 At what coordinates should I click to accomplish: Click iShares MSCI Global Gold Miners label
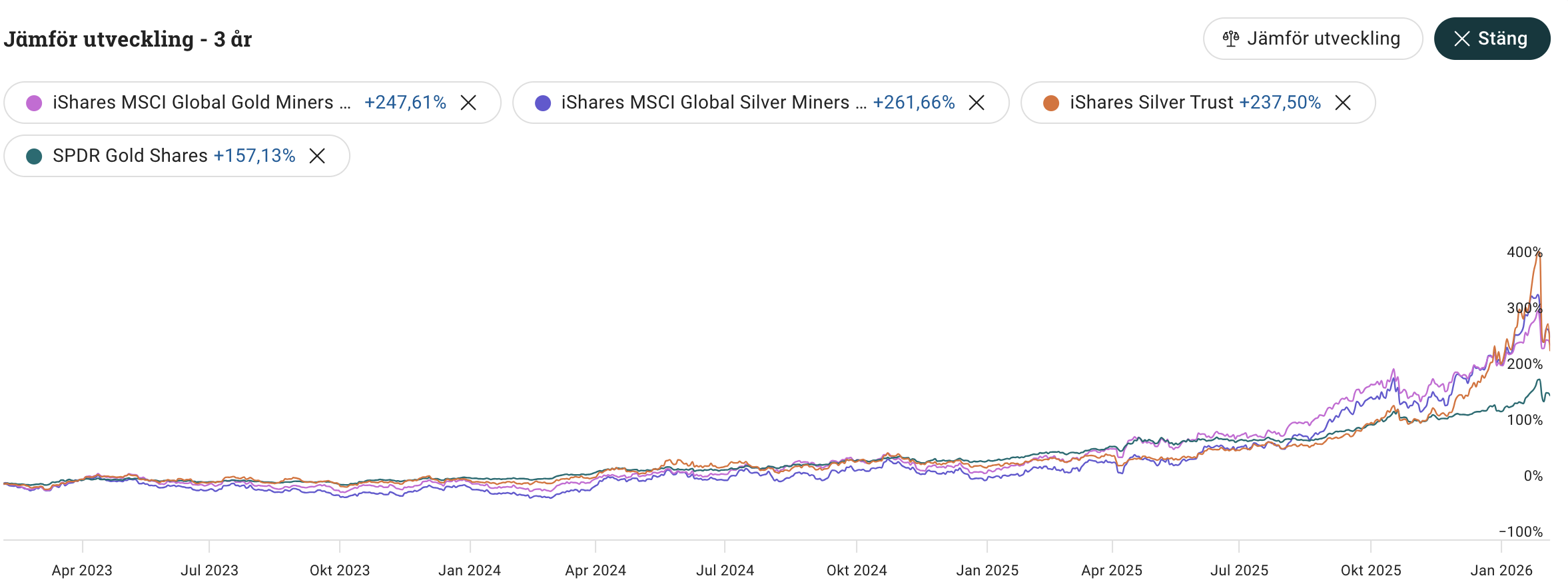pos(200,103)
